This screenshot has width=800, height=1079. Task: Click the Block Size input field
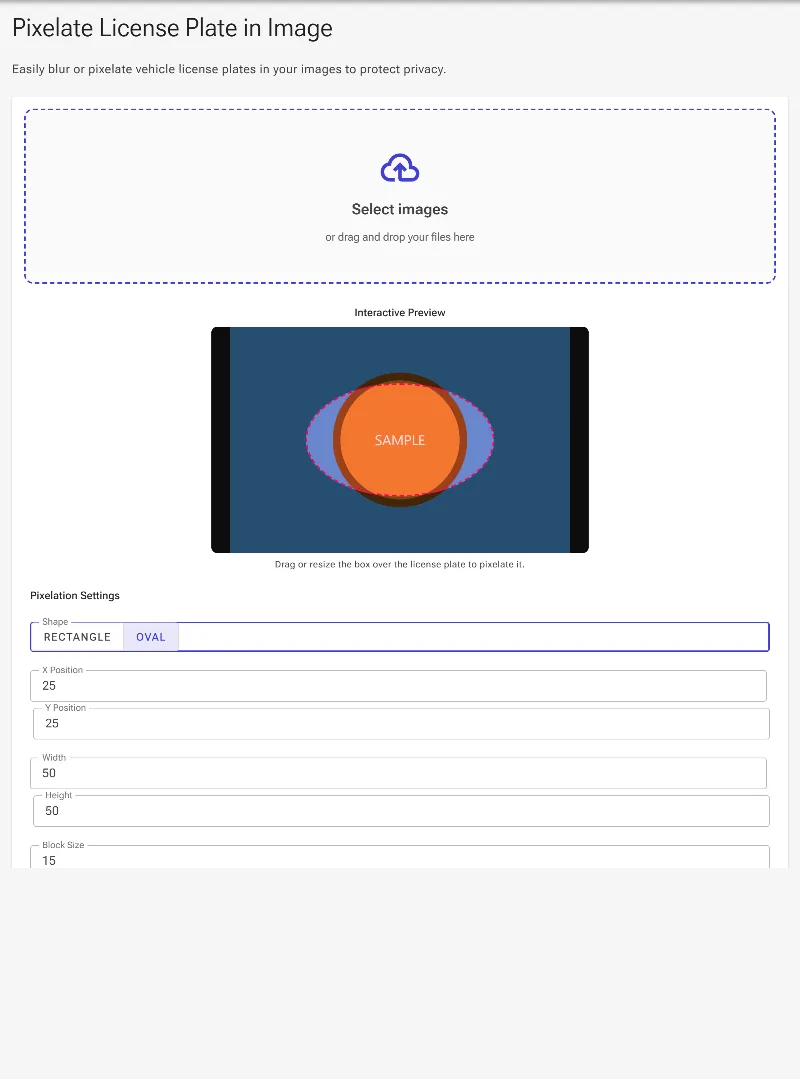click(x=400, y=859)
